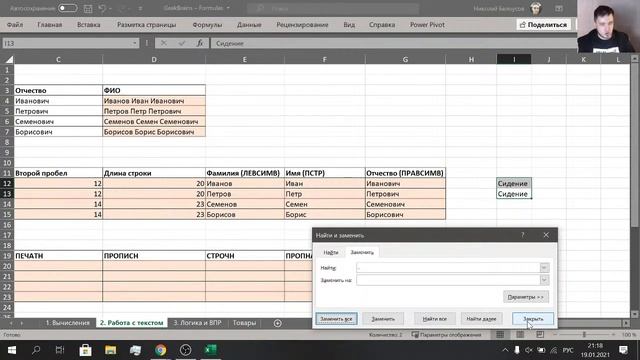640x360 pixels.
Task: Switch to the Вставка ribbon tab
Action: 89,25
